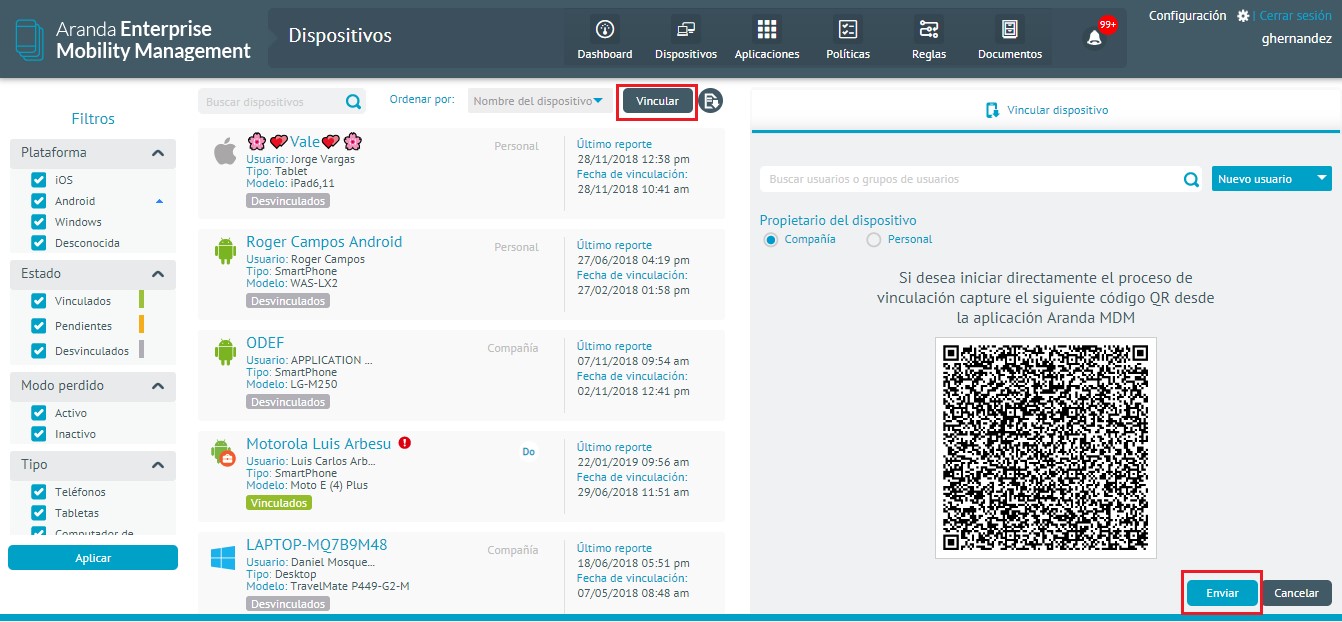Toggle the Tabletas type checkbox
This screenshot has width=1342, height=622.
click(39, 513)
